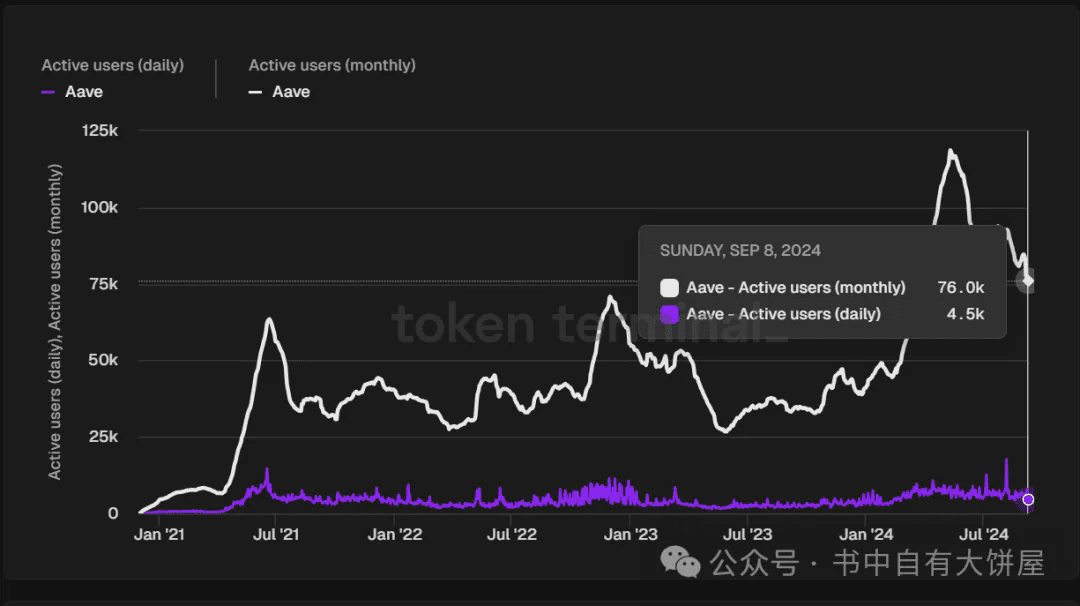Click the 25k y-axis label
The width and height of the screenshot is (1080, 606).
[103, 437]
